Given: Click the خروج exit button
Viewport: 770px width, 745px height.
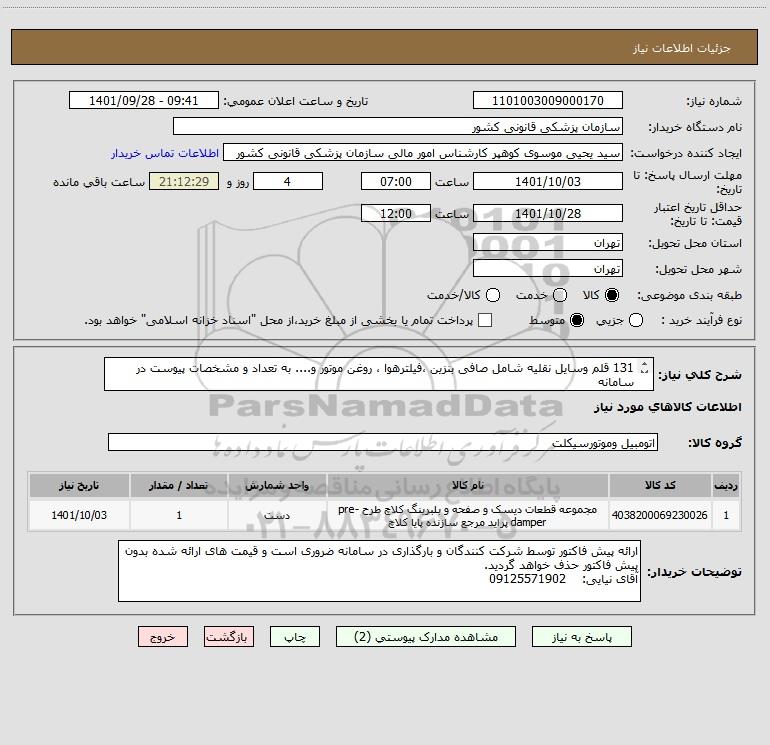Looking at the screenshot, I should pyautogui.click(x=163, y=637).
